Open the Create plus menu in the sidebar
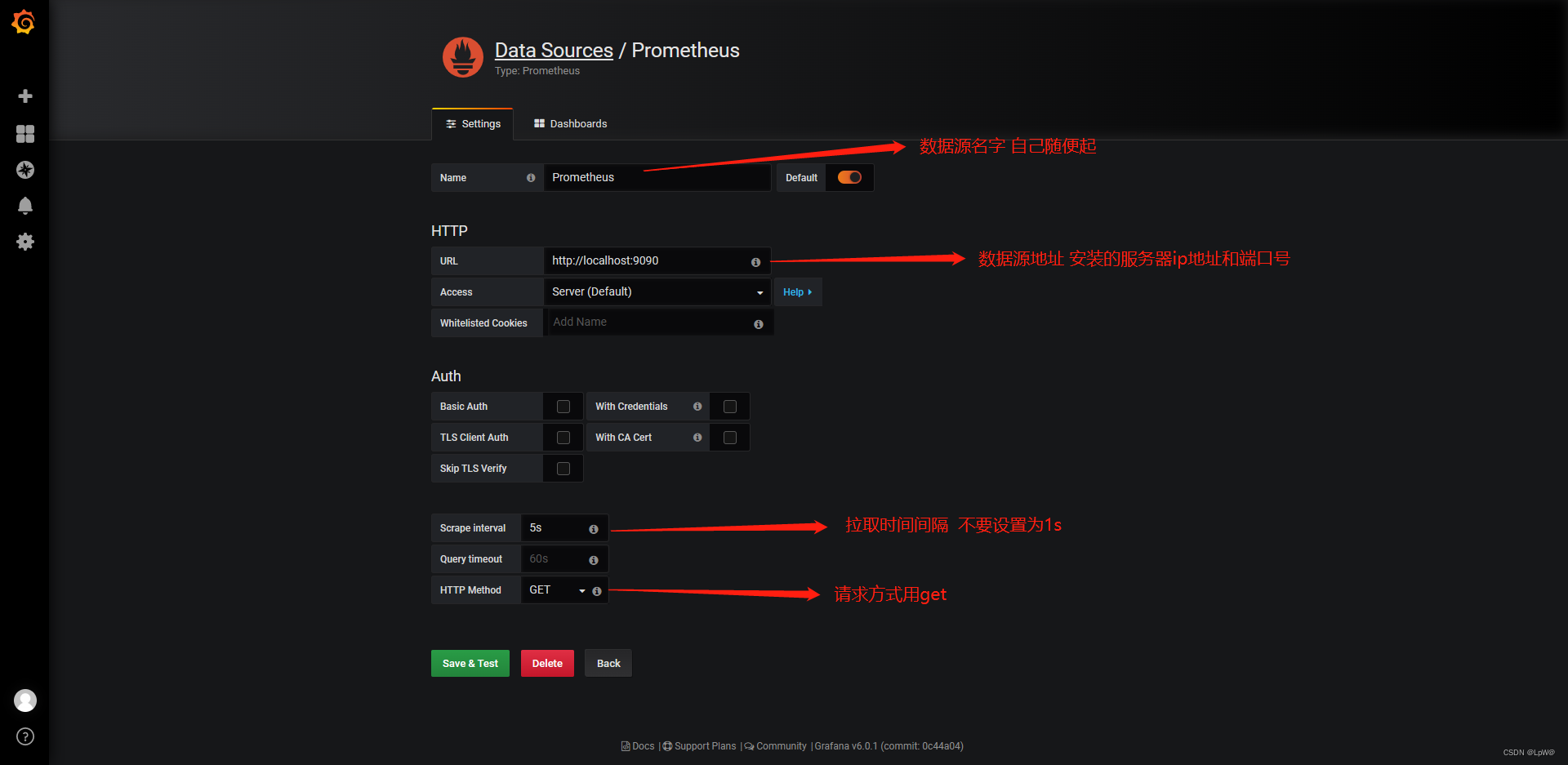This screenshot has height=765, width=1568. click(x=25, y=96)
